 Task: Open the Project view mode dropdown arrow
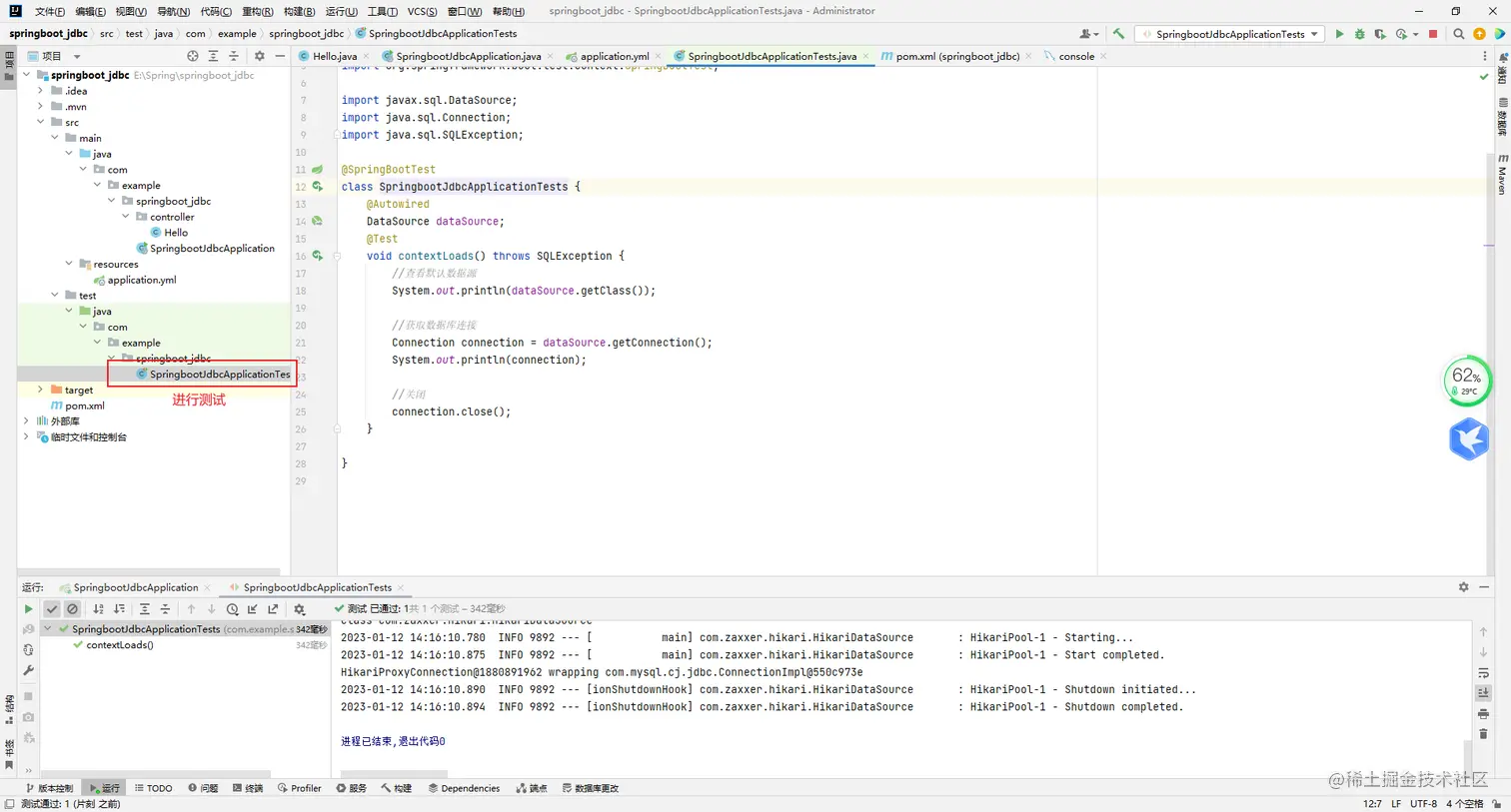(x=77, y=57)
